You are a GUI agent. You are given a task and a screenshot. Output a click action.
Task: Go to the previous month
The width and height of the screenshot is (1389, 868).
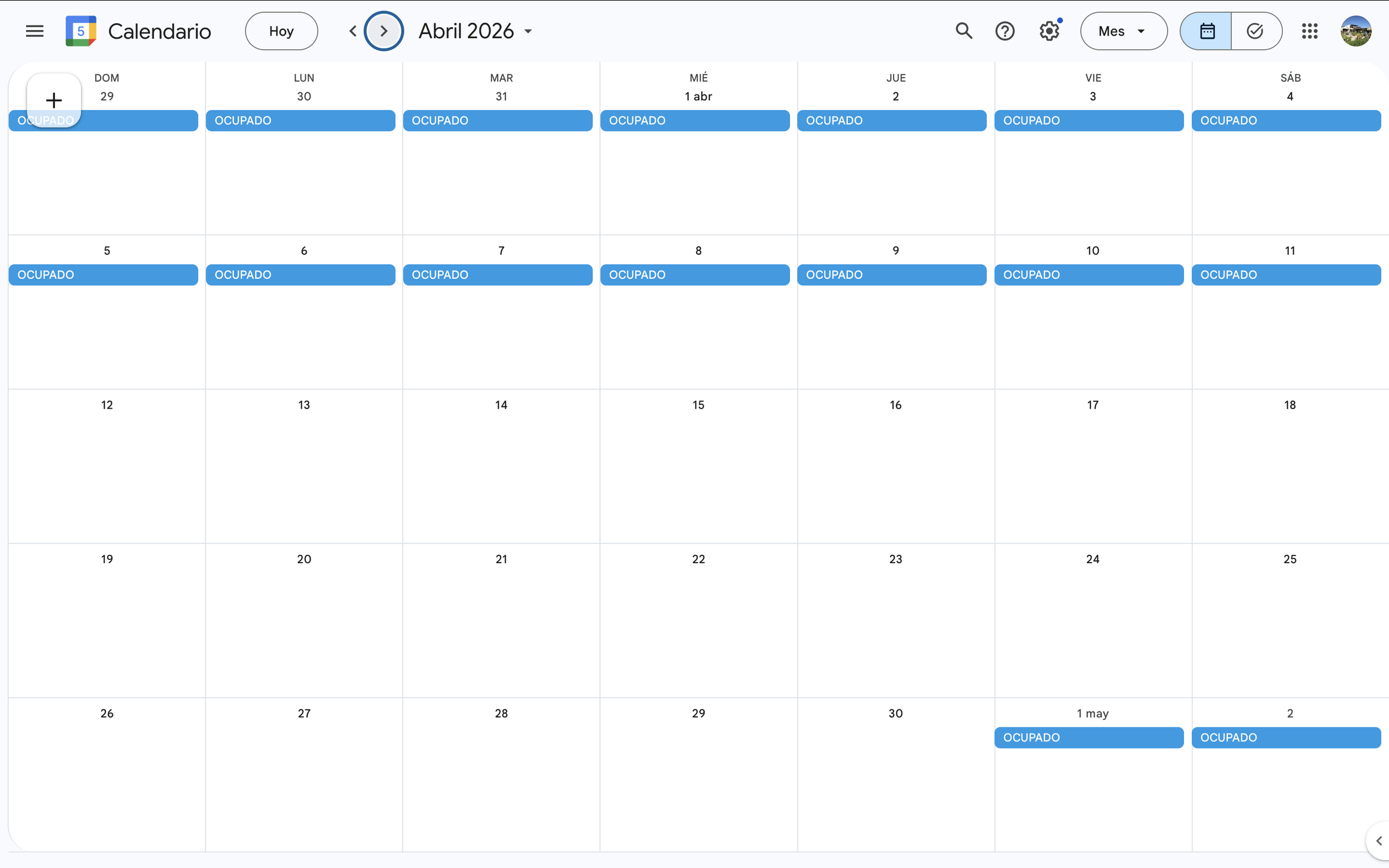(353, 31)
